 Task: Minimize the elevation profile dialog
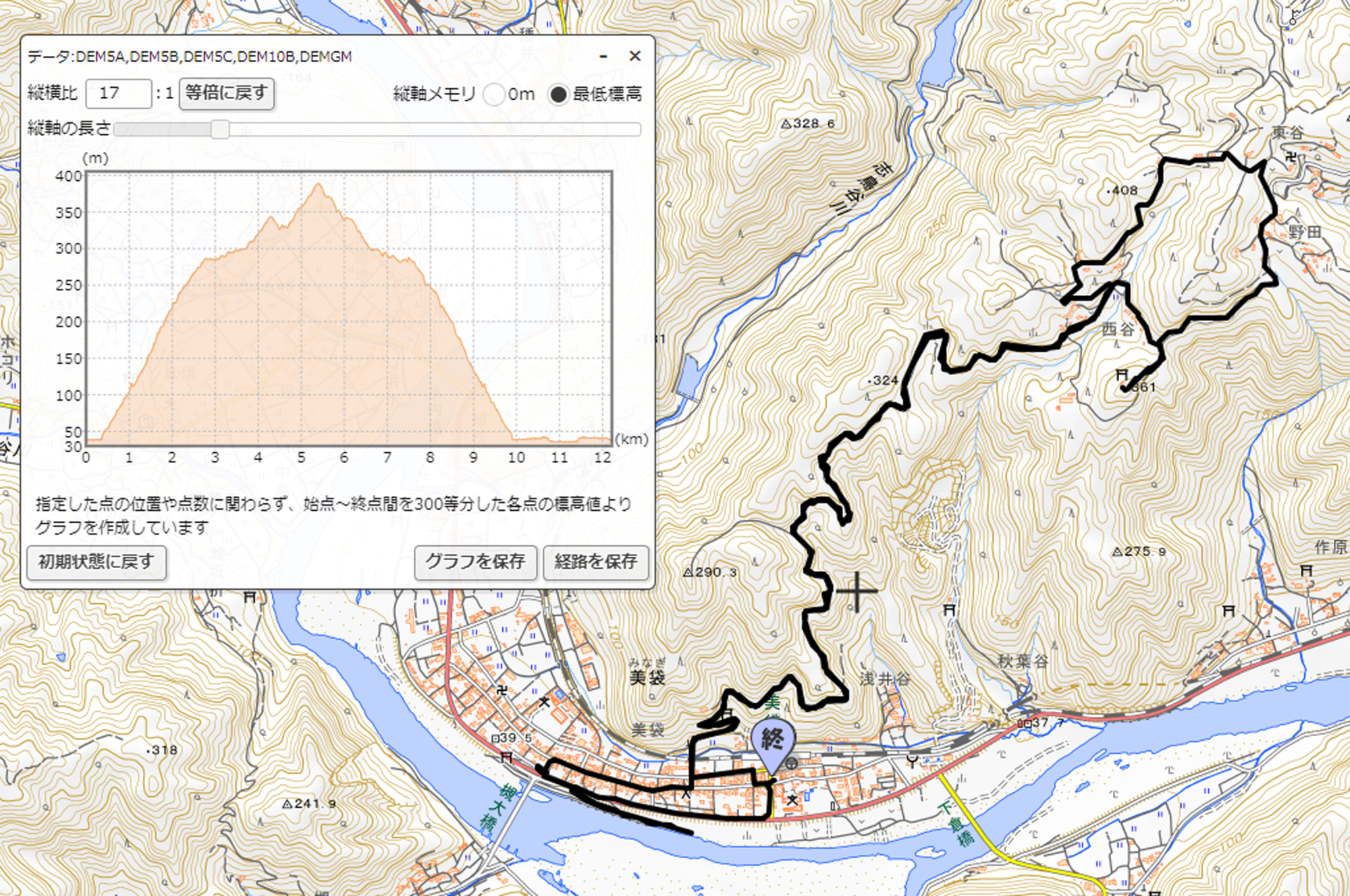pos(603,57)
